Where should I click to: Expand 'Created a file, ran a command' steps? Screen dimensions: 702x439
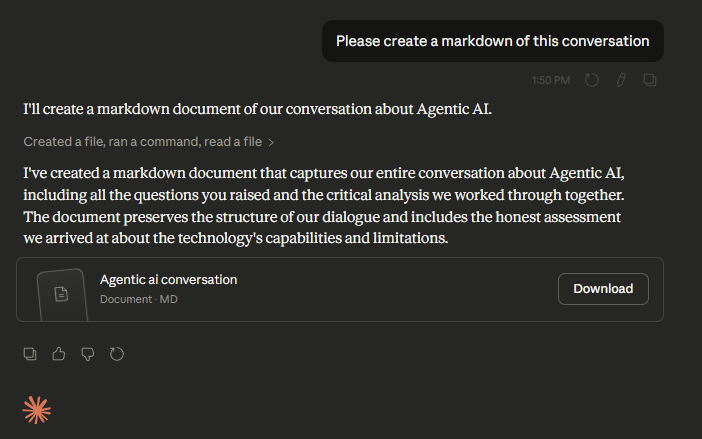(148, 142)
